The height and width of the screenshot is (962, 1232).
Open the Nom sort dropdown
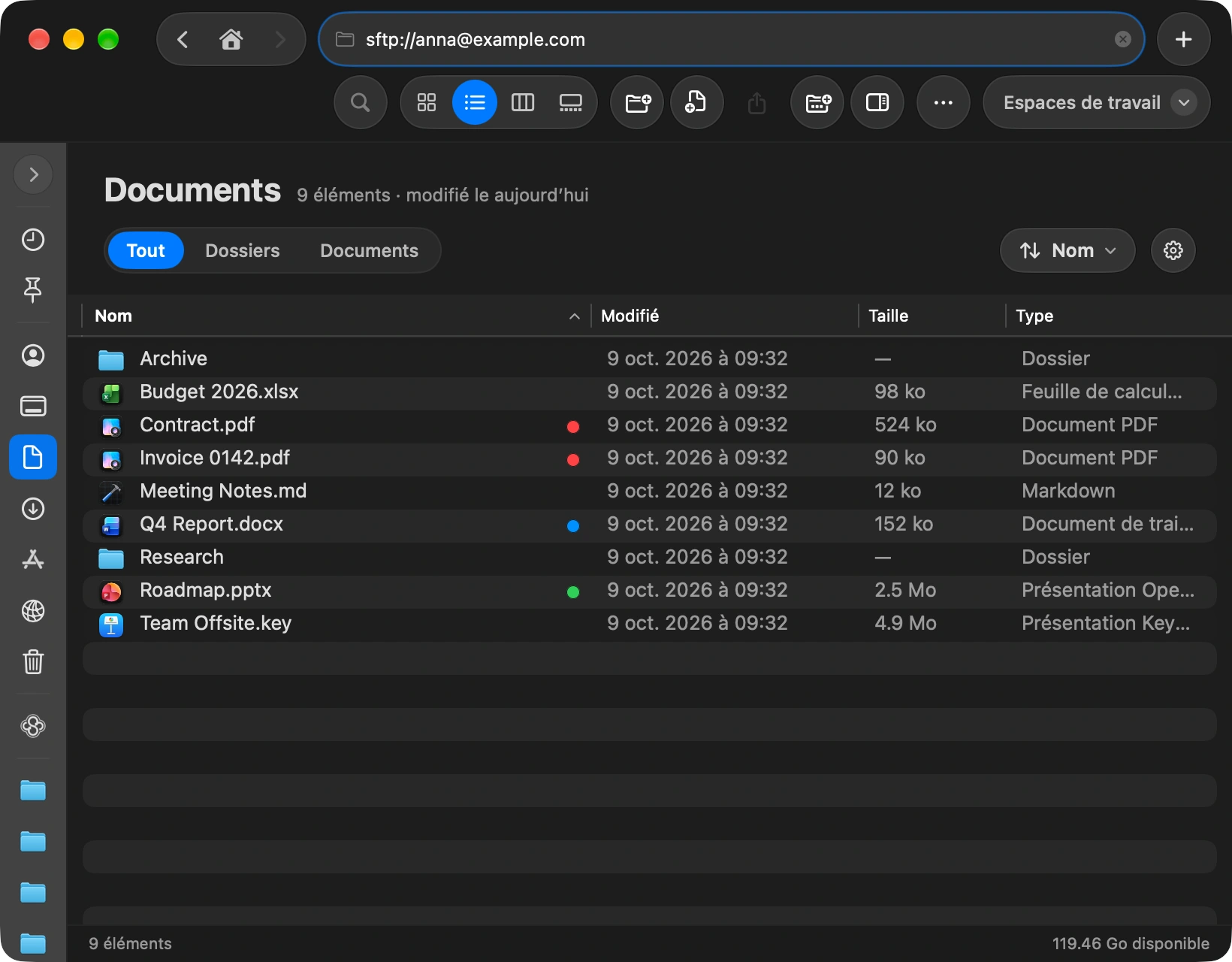pos(1067,250)
